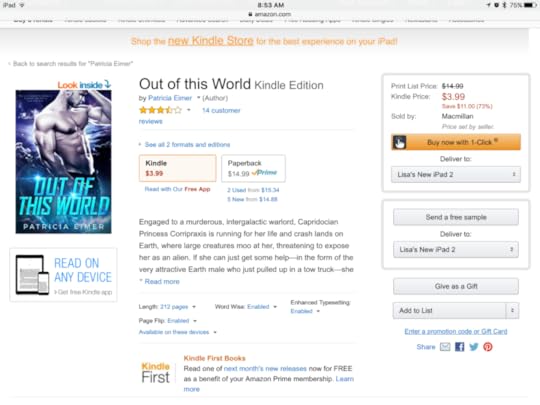
Task: Open the new Kindle Store link
Action: (x=210, y=41)
